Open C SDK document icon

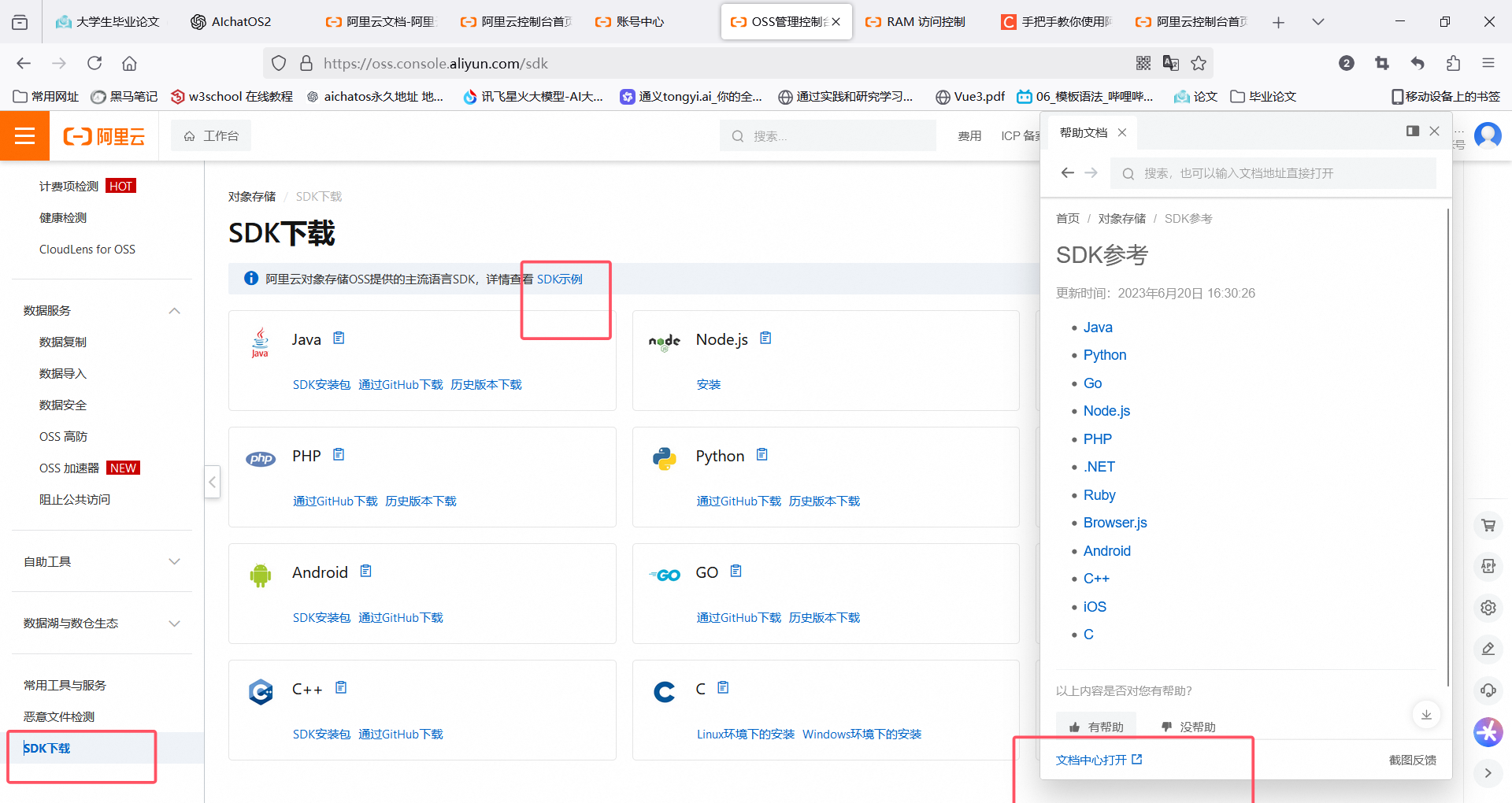pyautogui.click(x=724, y=688)
